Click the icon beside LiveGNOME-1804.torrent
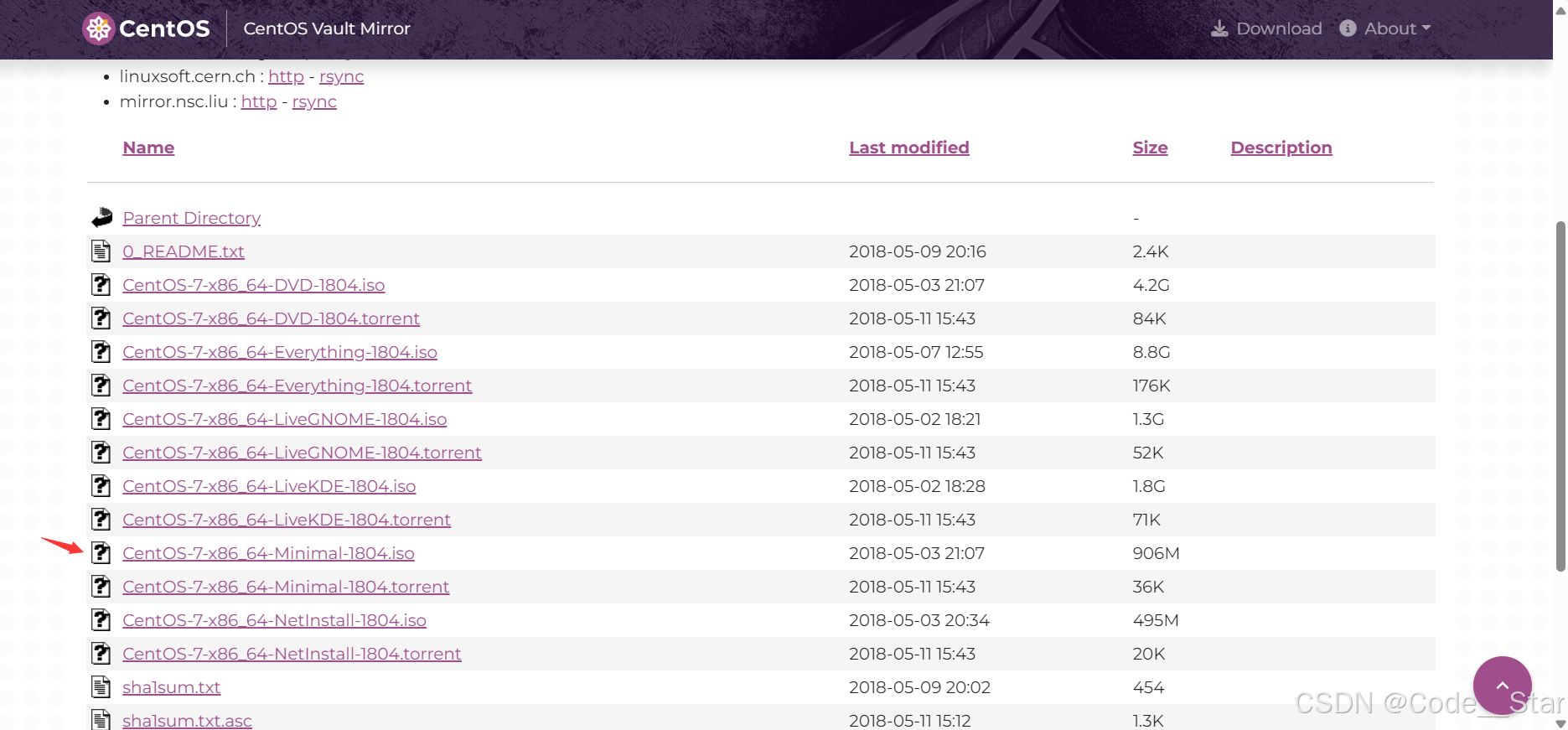This screenshot has width=1568, height=730. pyautogui.click(x=101, y=453)
